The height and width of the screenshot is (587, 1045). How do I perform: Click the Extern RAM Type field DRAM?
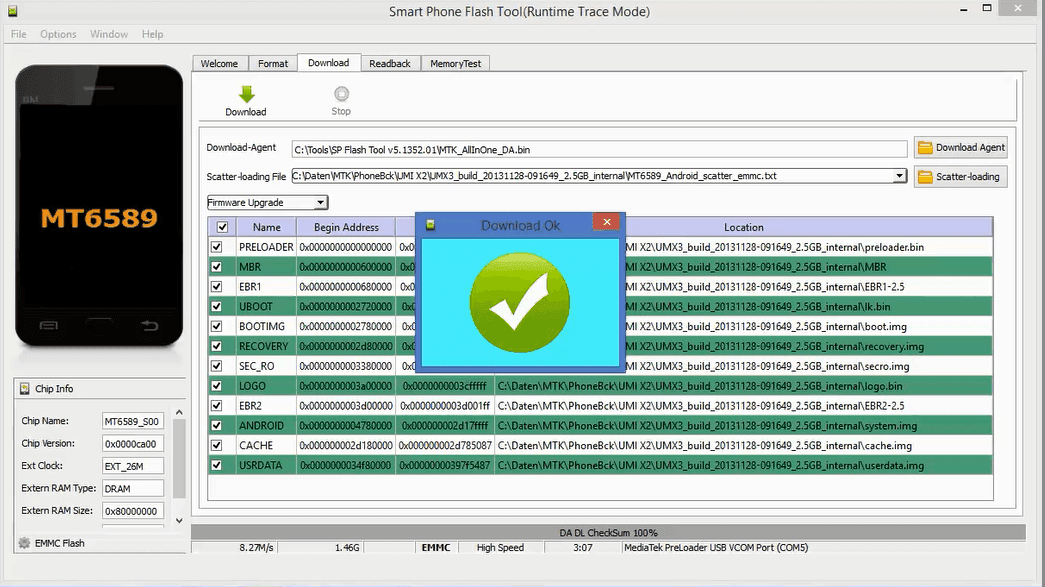click(x=132, y=488)
